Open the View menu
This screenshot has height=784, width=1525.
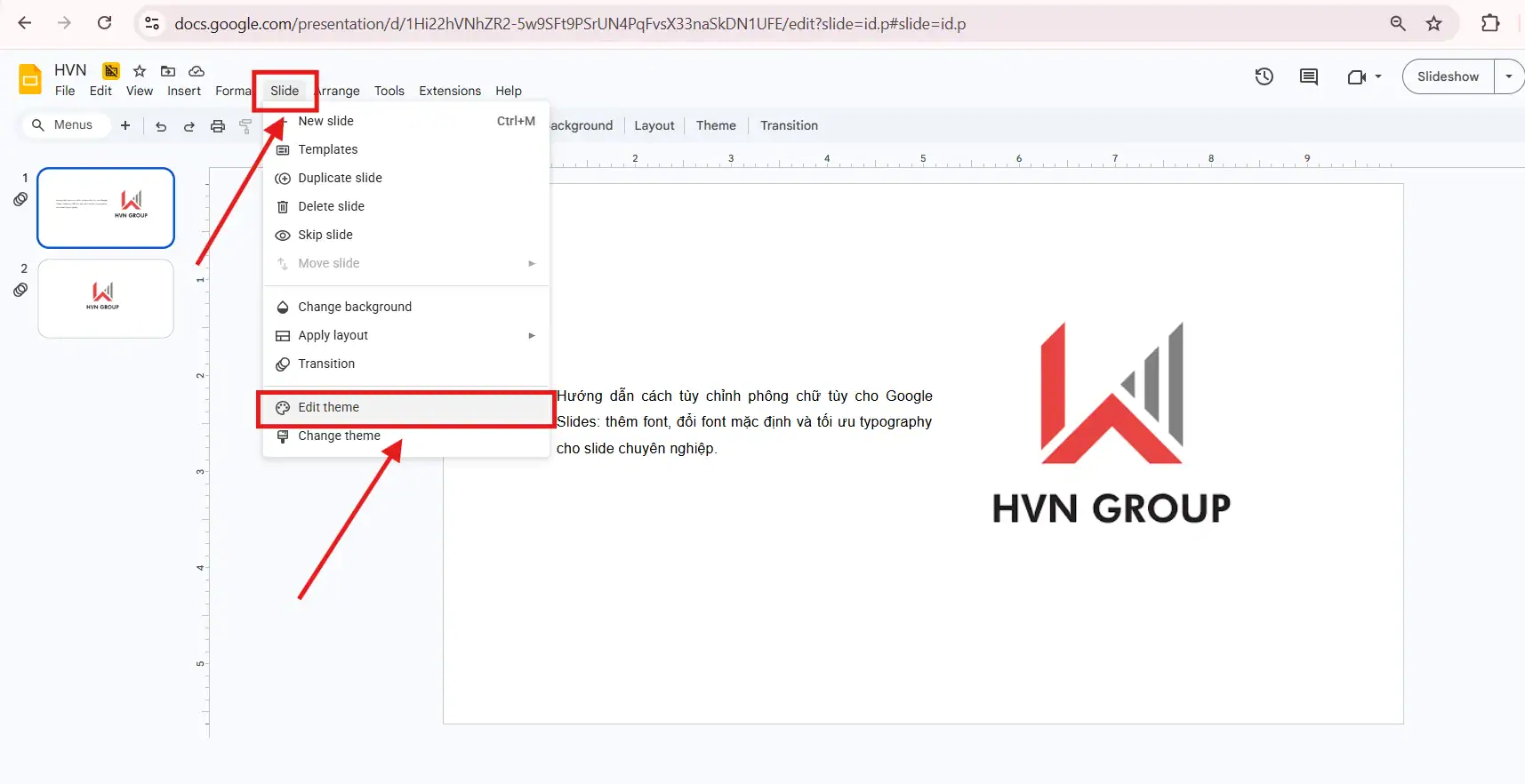click(140, 91)
